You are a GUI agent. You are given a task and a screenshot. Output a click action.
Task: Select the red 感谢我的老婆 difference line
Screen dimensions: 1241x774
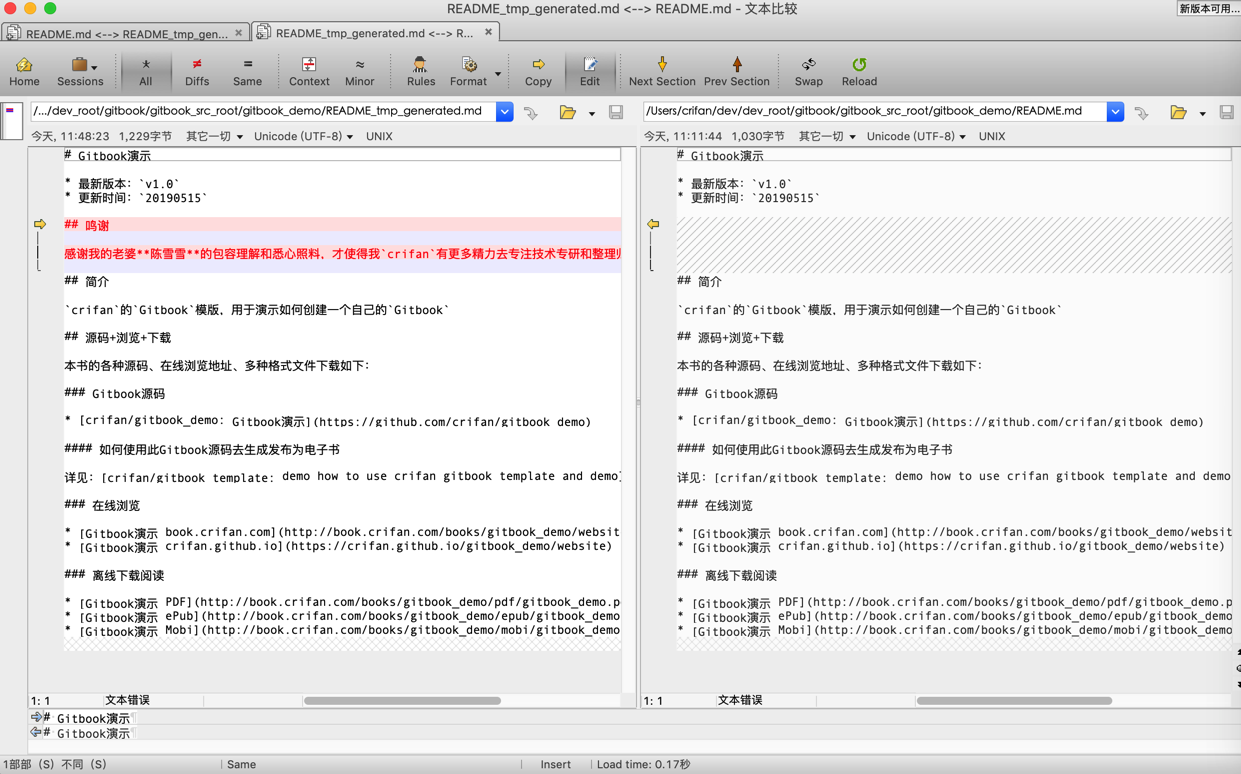pyautogui.click(x=342, y=253)
